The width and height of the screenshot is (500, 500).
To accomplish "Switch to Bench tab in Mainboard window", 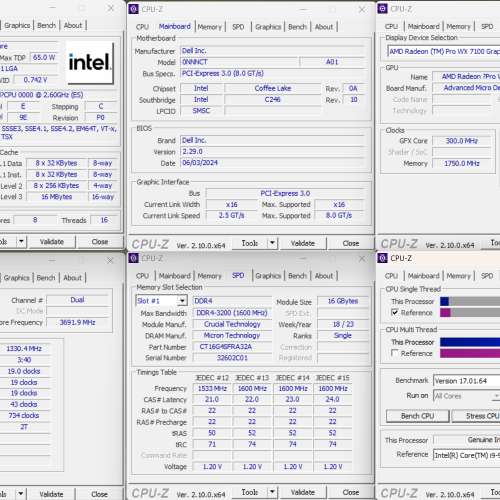I will pos(297,27).
